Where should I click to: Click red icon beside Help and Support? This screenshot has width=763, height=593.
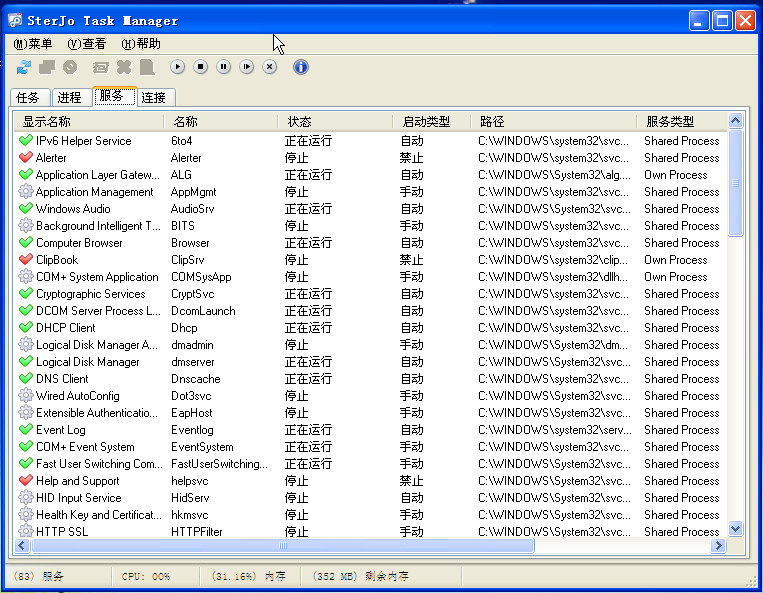pyautogui.click(x=26, y=481)
